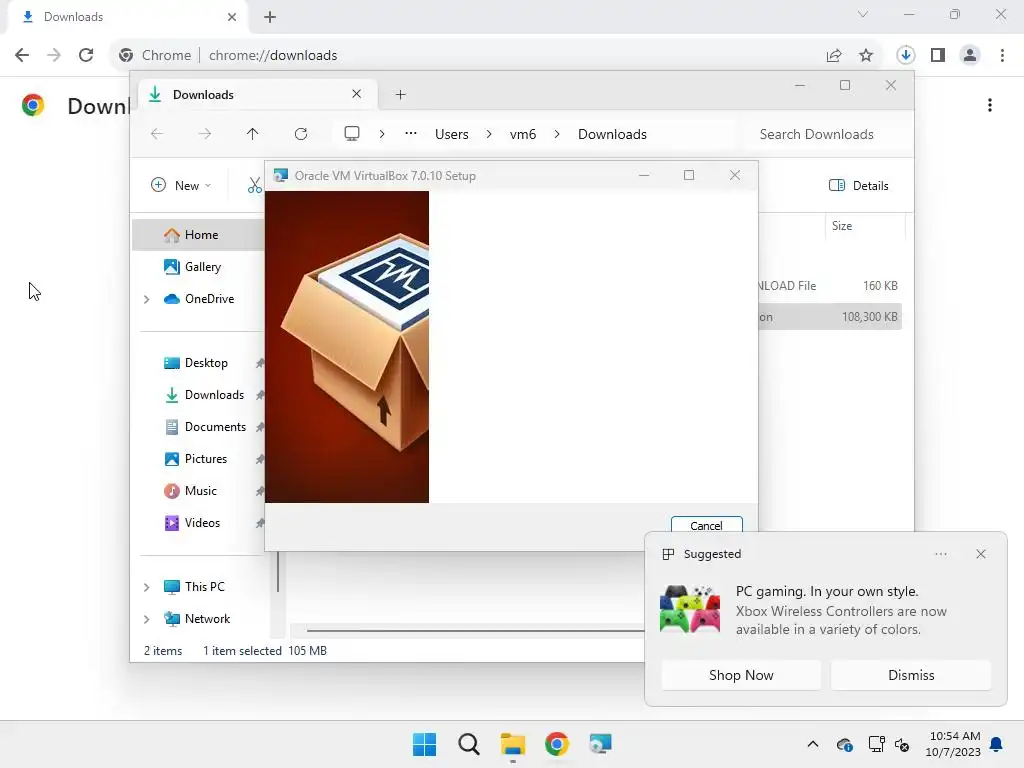The height and width of the screenshot is (768, 1024).
Task: Open the New item dropdown in File Explorer
Action: [181, 185]
